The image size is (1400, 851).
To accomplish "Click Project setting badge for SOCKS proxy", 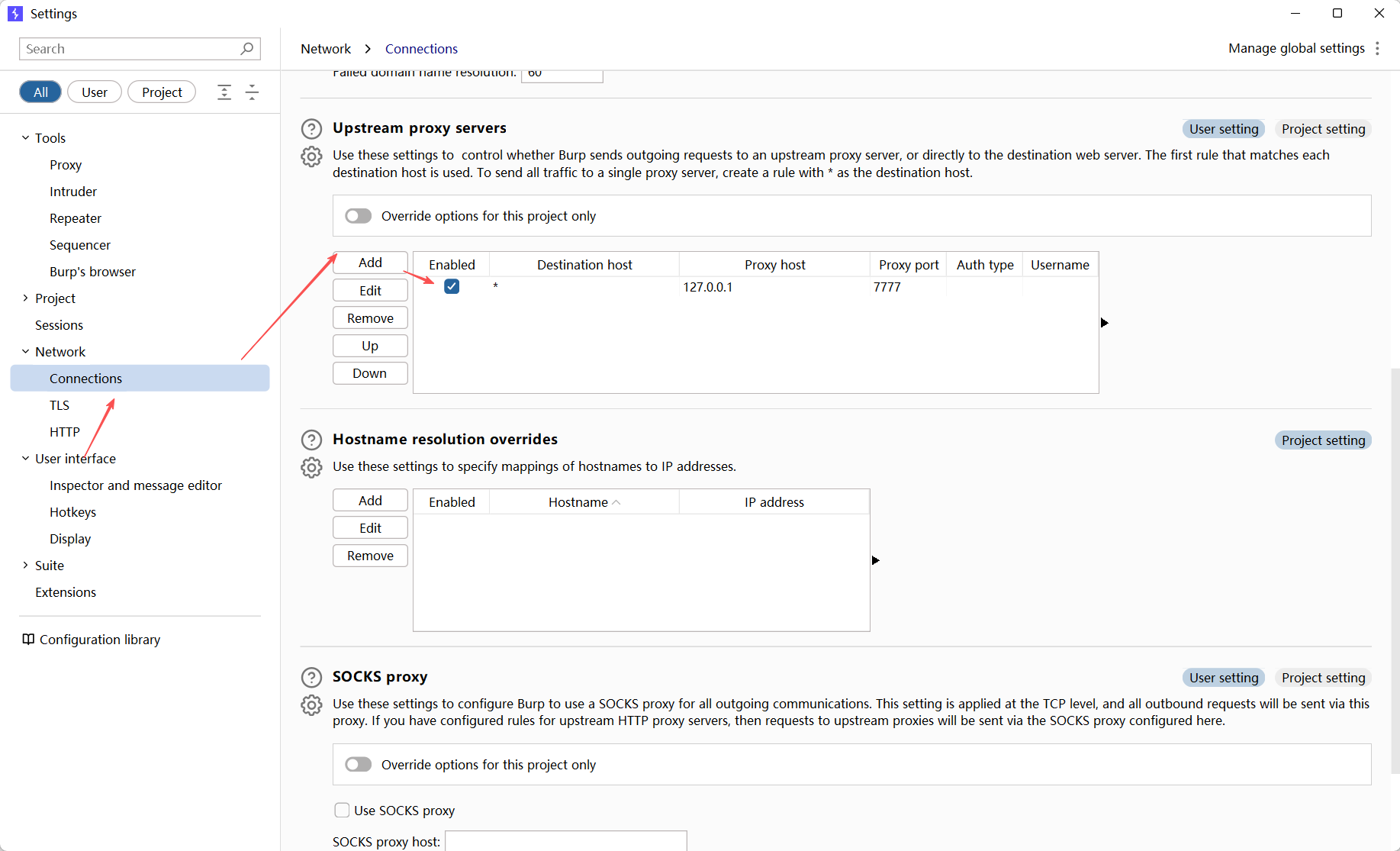I will [1323, 678].
